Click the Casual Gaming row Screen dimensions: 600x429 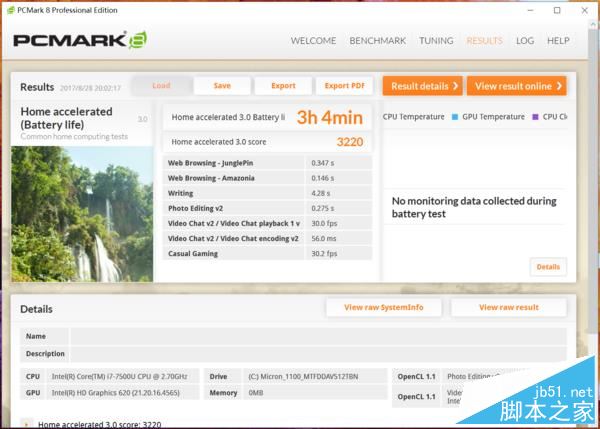267,253
